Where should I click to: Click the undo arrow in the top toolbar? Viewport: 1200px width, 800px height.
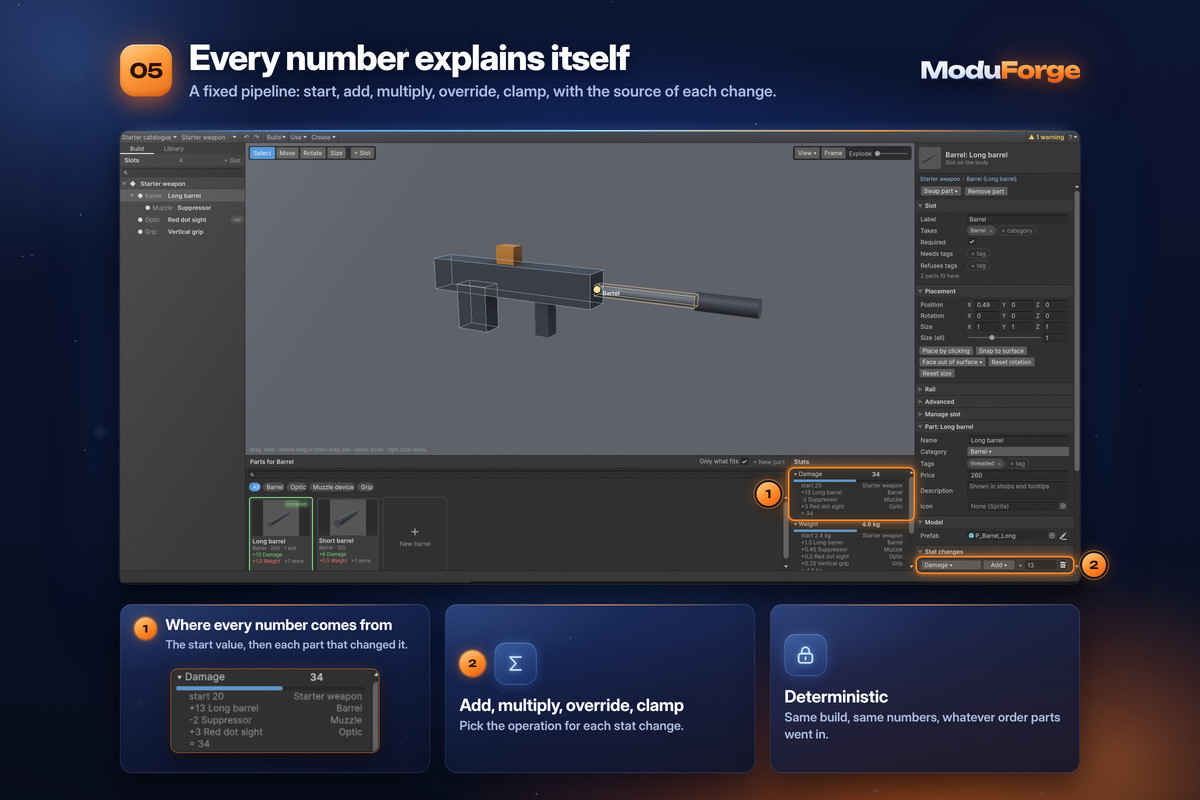[x=247, y=137]
